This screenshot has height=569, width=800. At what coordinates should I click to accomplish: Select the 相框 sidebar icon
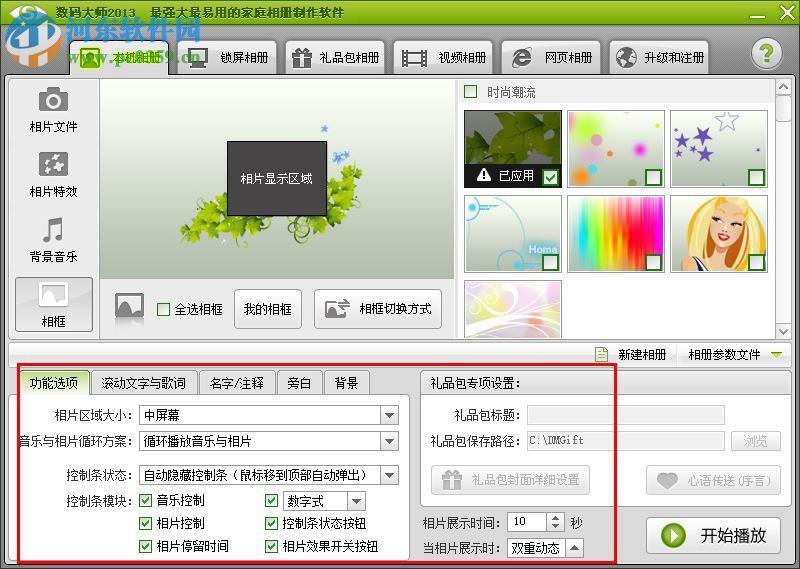click(x=54, y=305)
